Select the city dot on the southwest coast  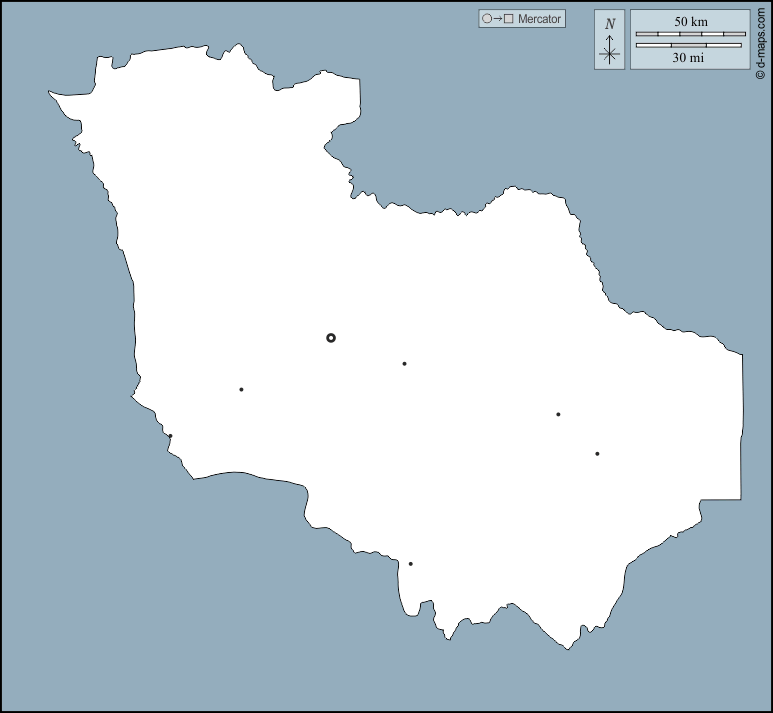170,436
